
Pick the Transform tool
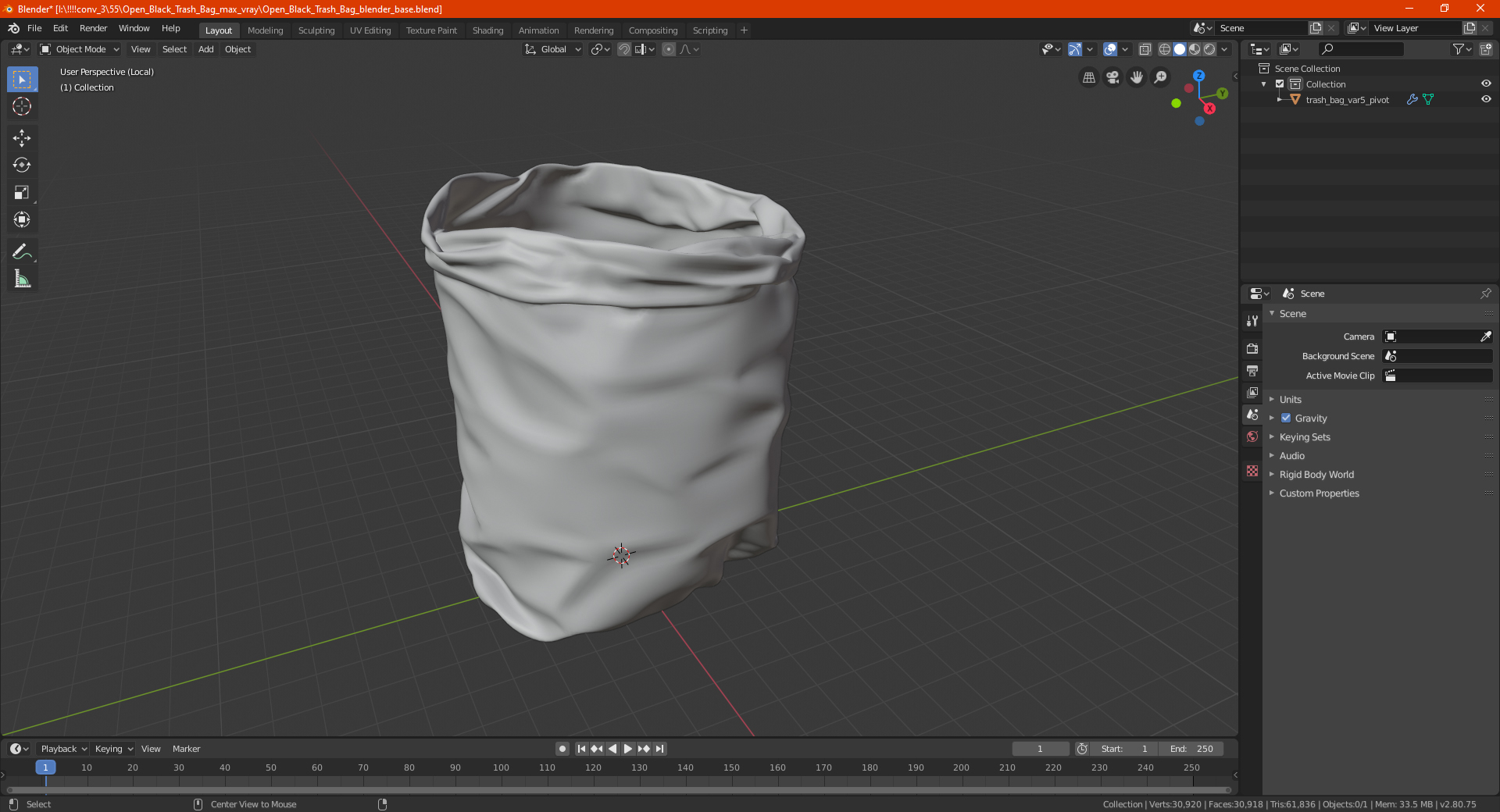point(22,219)
